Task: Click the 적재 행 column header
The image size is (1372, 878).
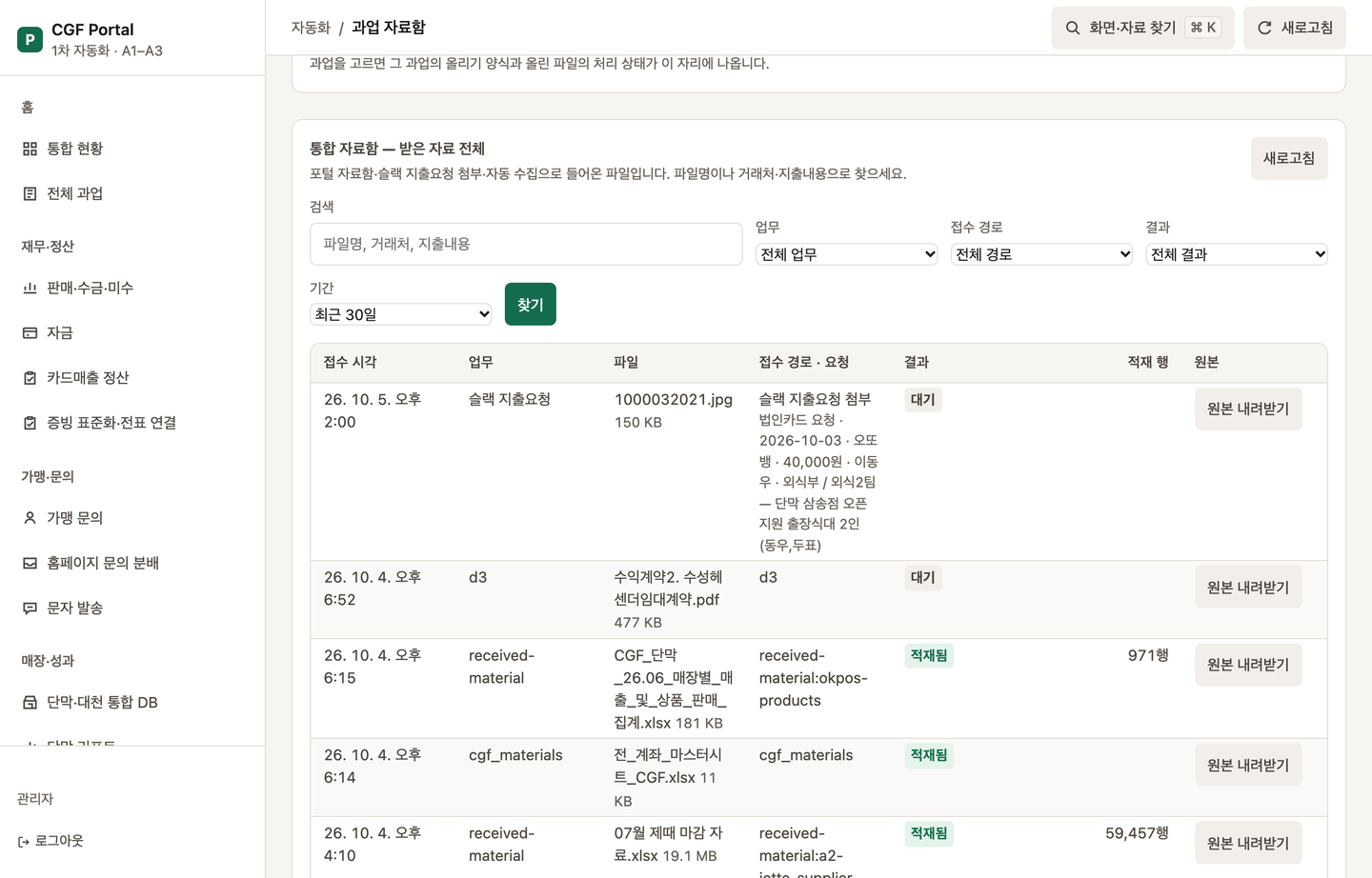Action: (x=1148, y=362)
